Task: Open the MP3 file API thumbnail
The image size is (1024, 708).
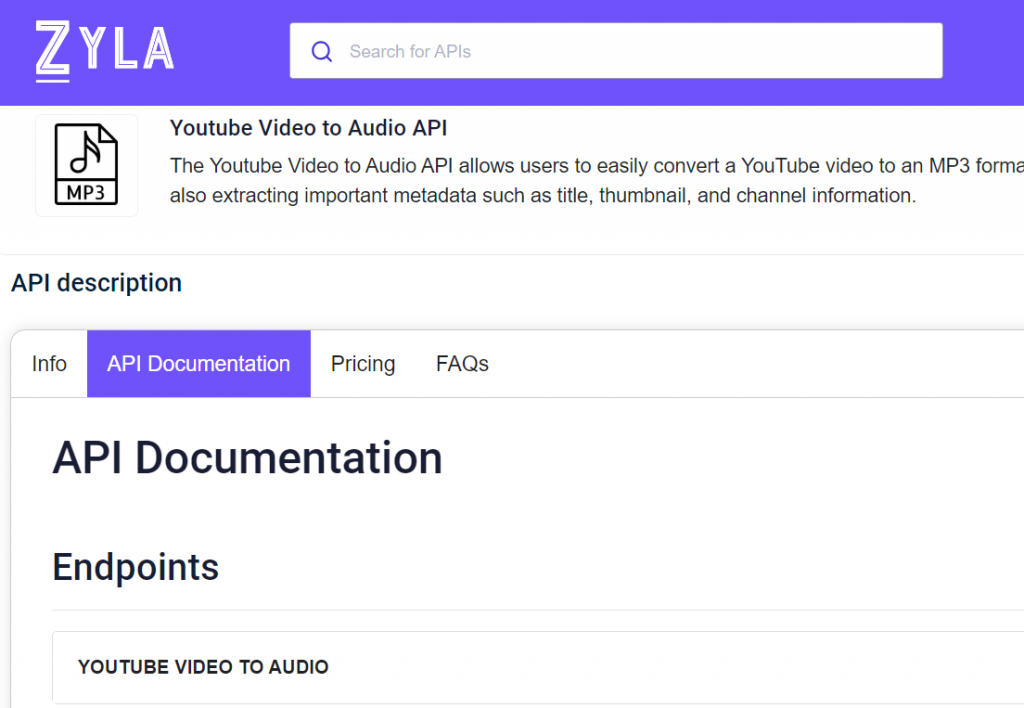Action: click(x=86, y=165)
